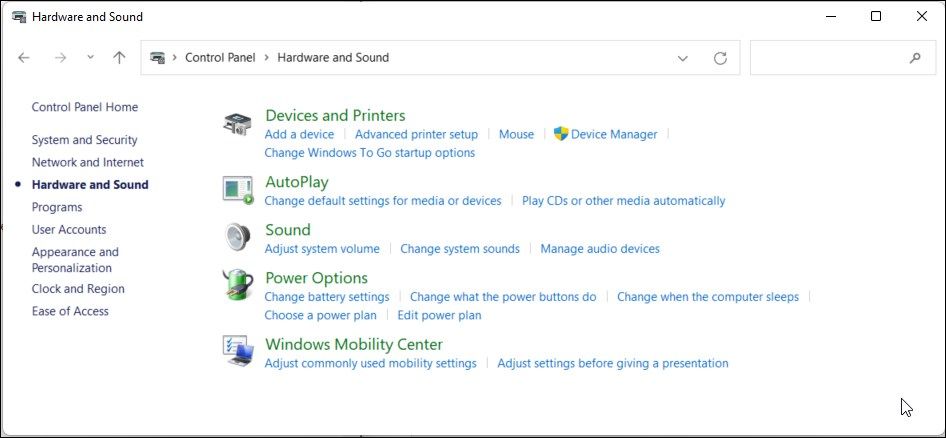Expand the address bar history dropdown
Image resolution: width=946 pixels, height=438 pixels.
(x=682, y=58)
